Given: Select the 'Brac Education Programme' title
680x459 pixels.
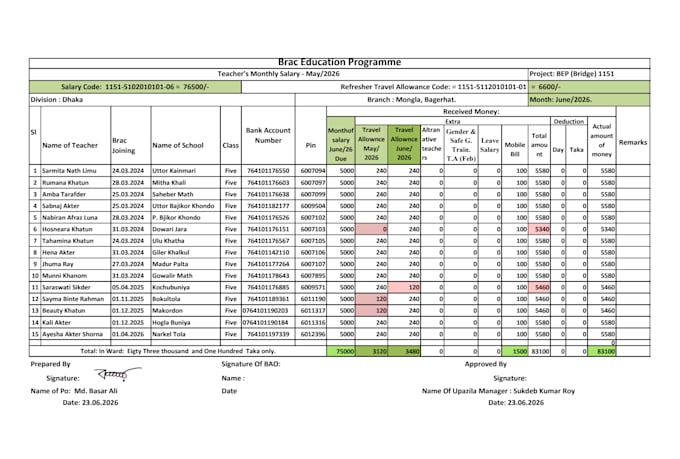Looking at the screenshot, I should click(x=339, y=62).
